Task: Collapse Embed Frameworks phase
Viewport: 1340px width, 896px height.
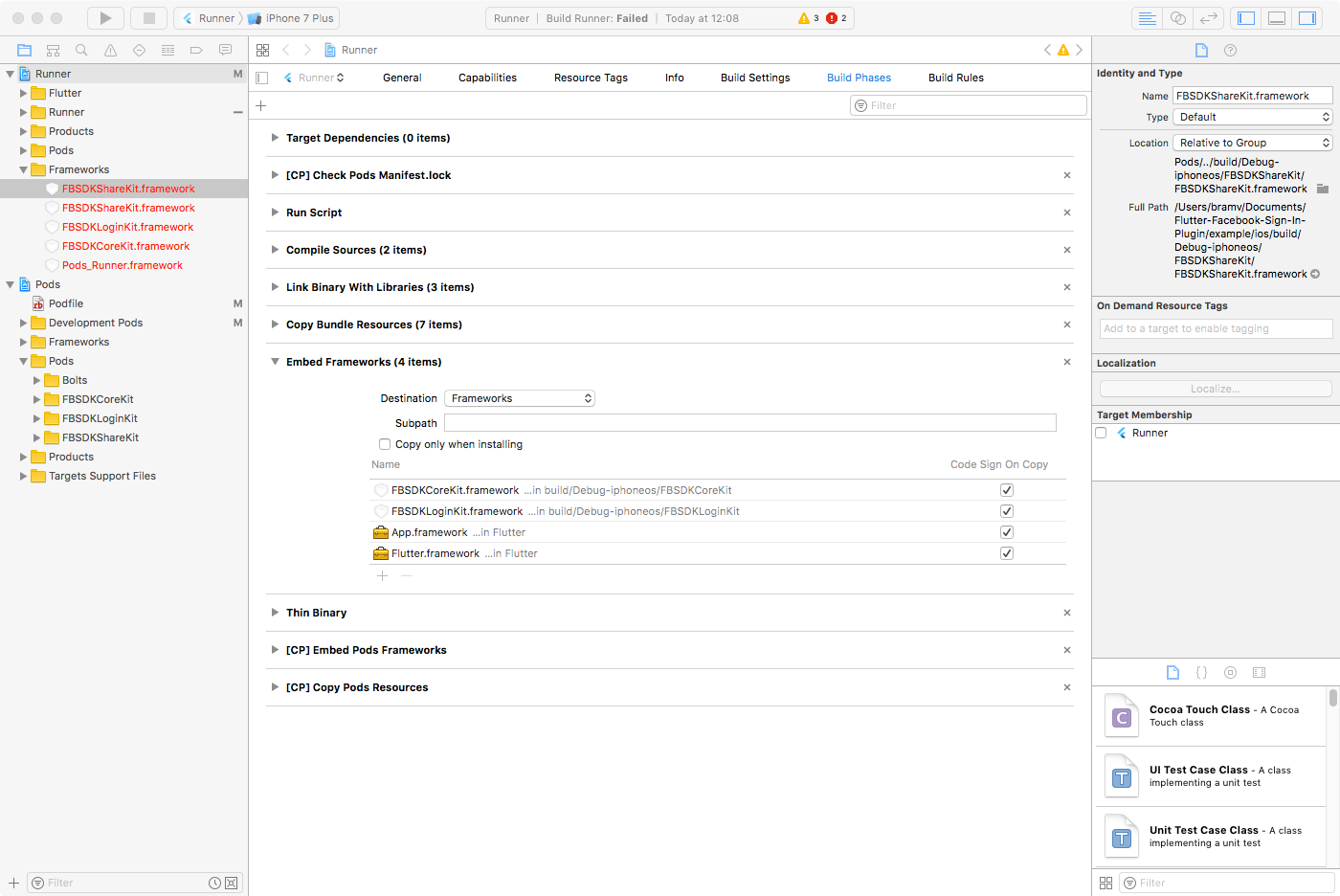Action: 275,362
